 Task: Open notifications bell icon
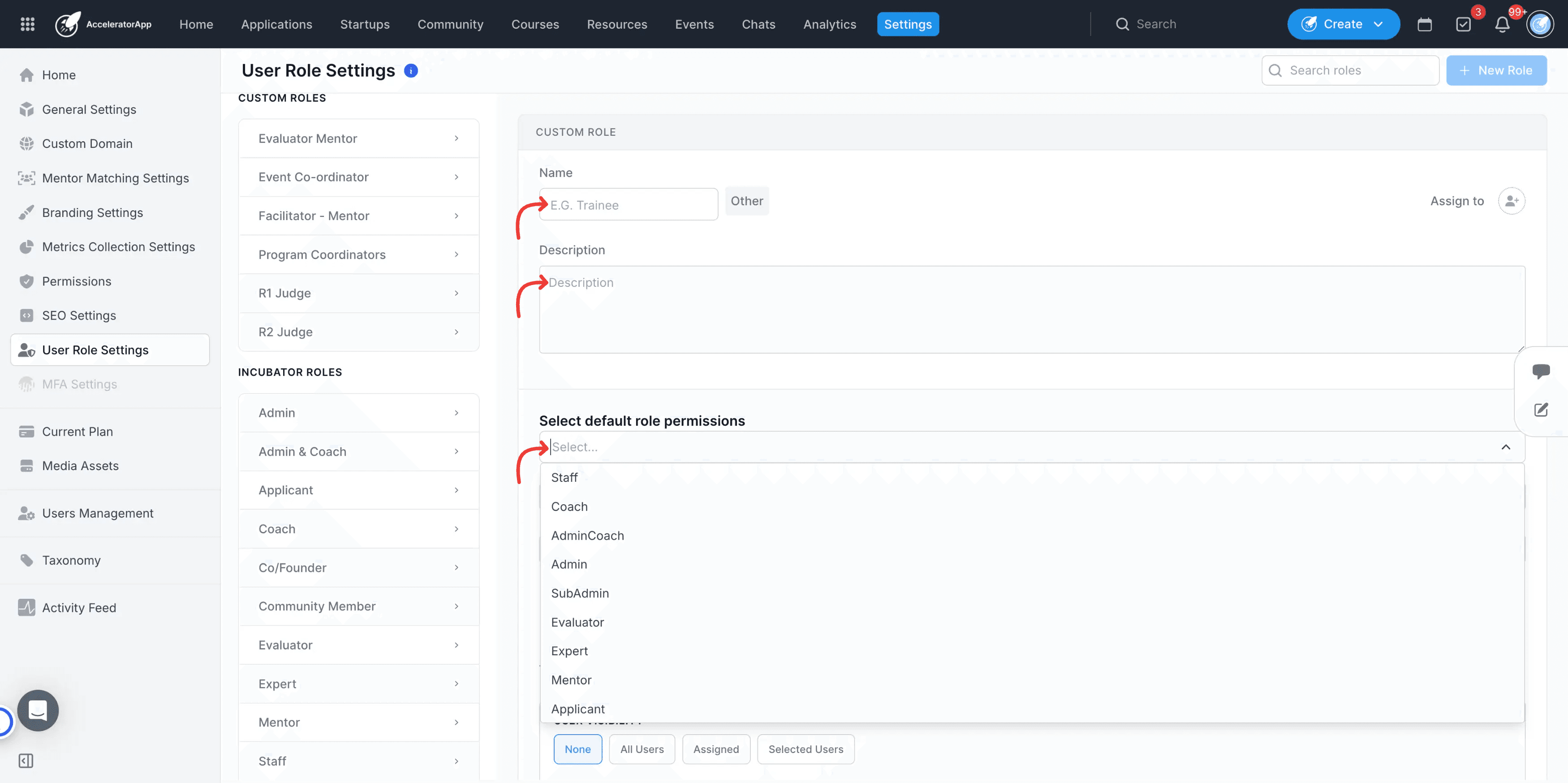(x=1502, y=24)
